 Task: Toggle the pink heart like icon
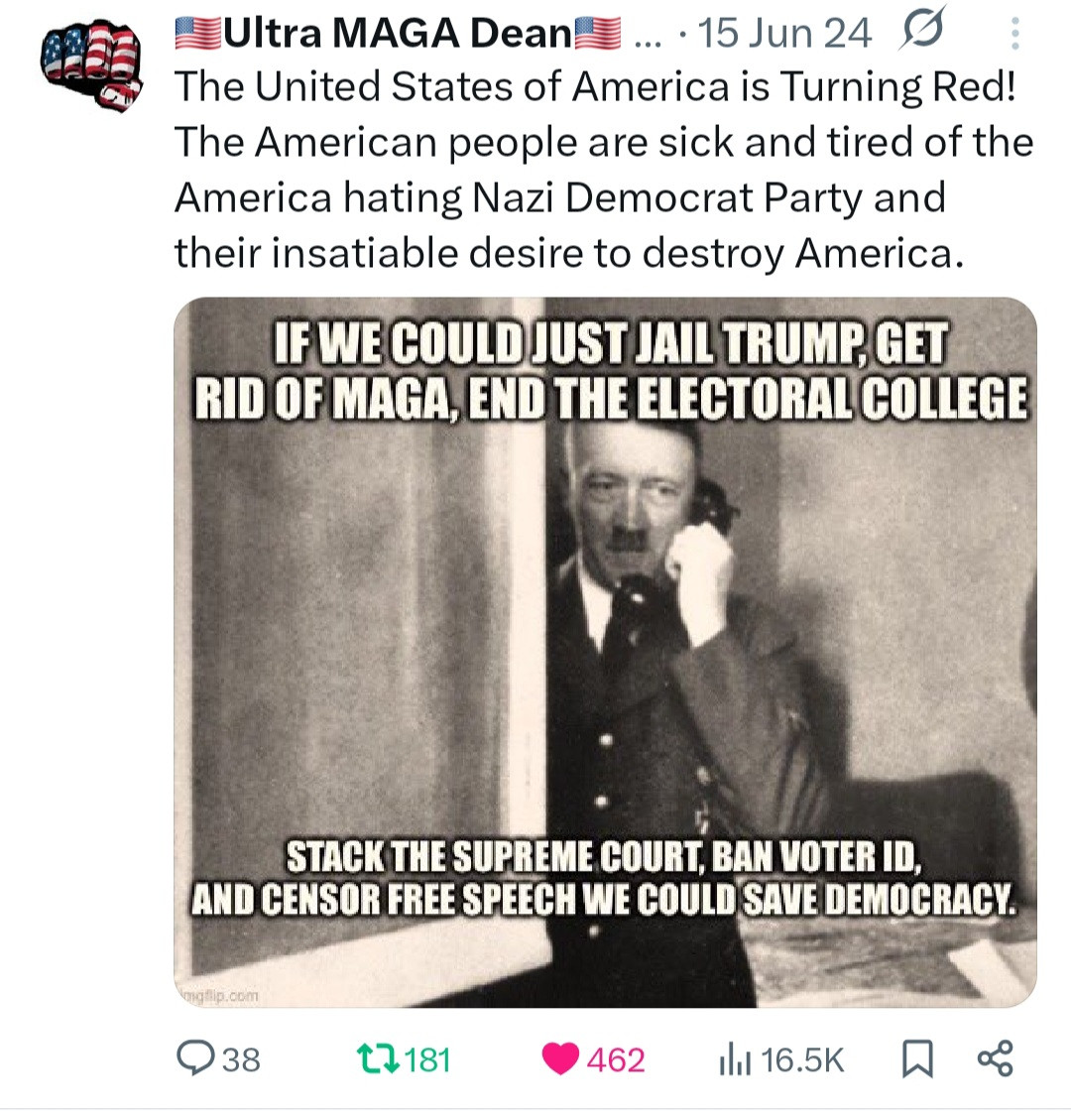(x=560, y=1058)
